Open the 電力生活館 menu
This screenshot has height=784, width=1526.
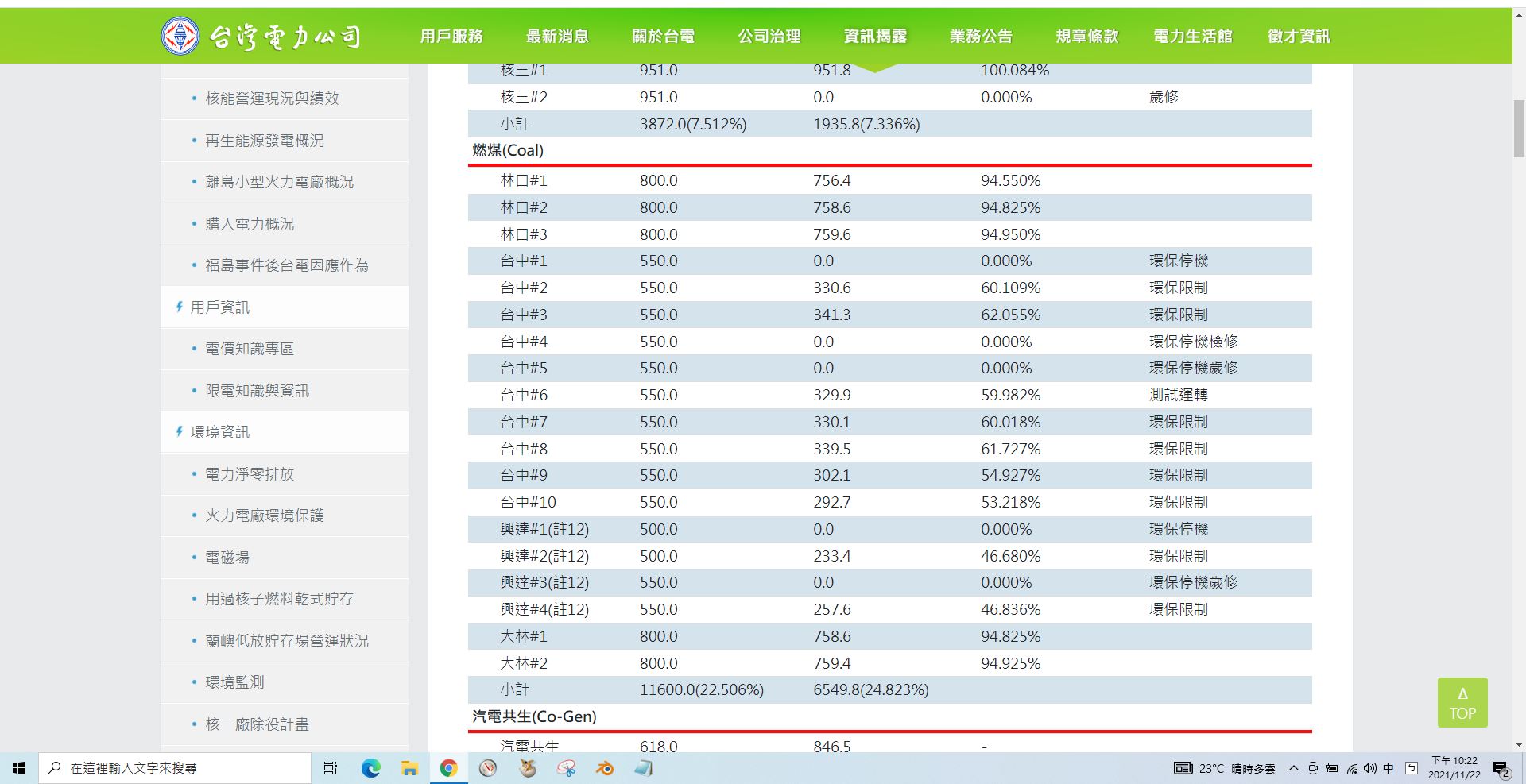1192,36
